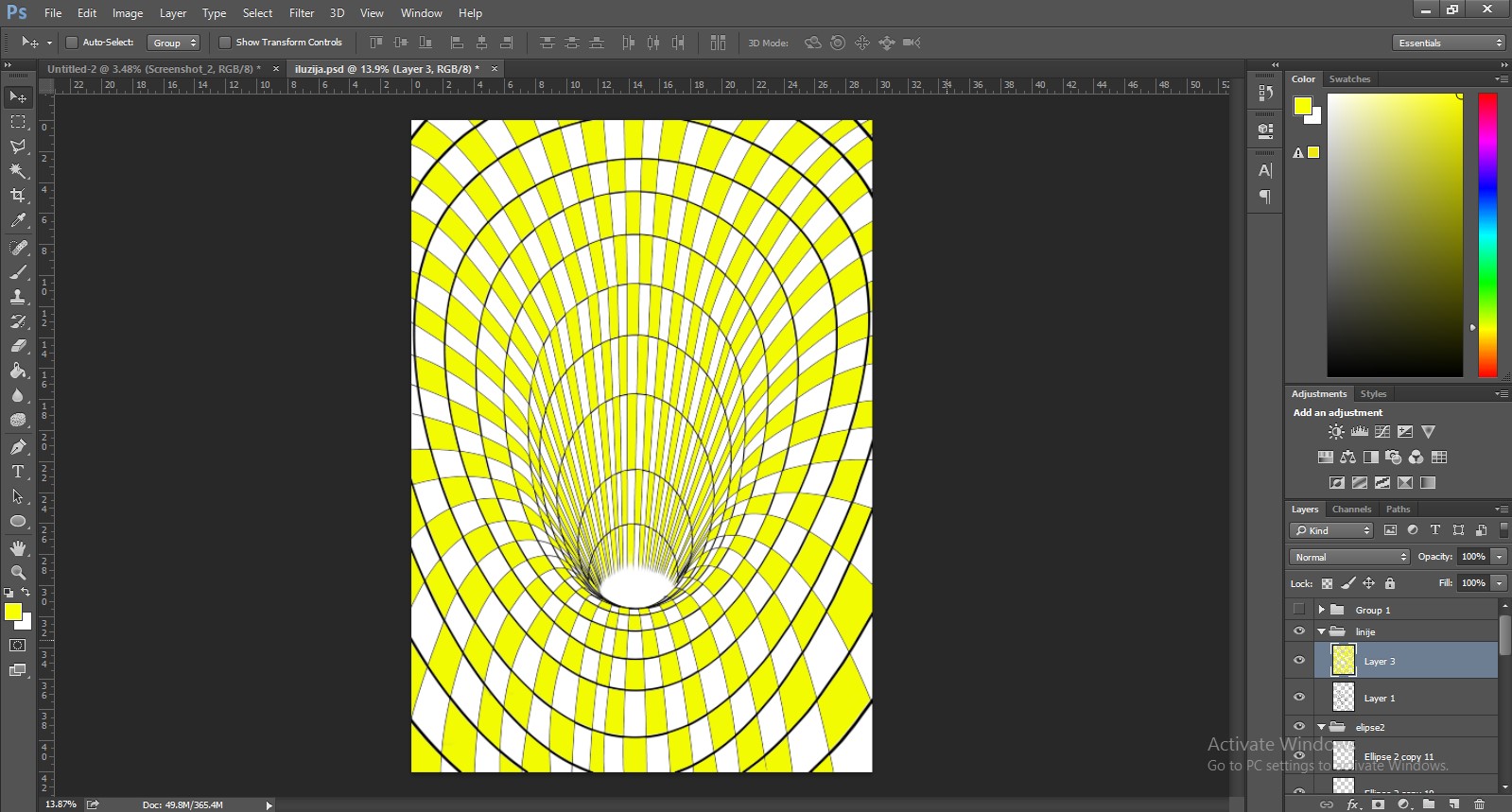
Task: Select the Polygonal Lasso tool
Action: [x=18, y=147]
